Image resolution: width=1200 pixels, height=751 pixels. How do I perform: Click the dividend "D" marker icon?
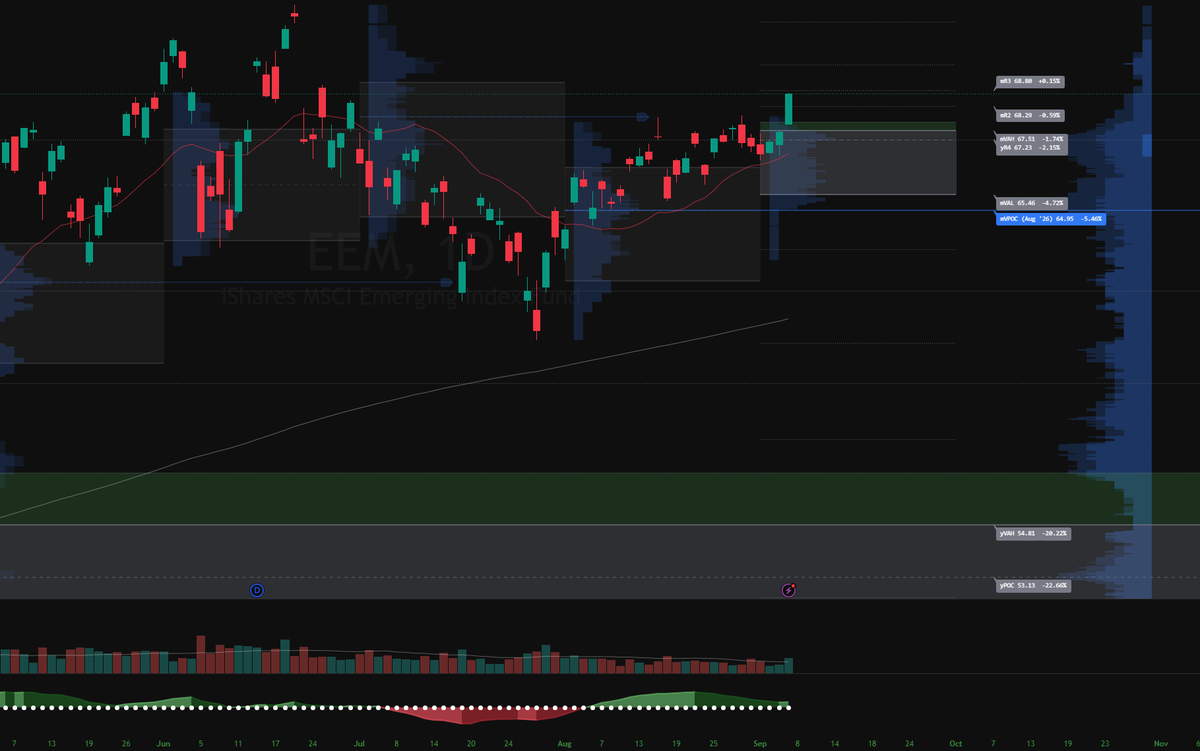(x=257, y=591)
